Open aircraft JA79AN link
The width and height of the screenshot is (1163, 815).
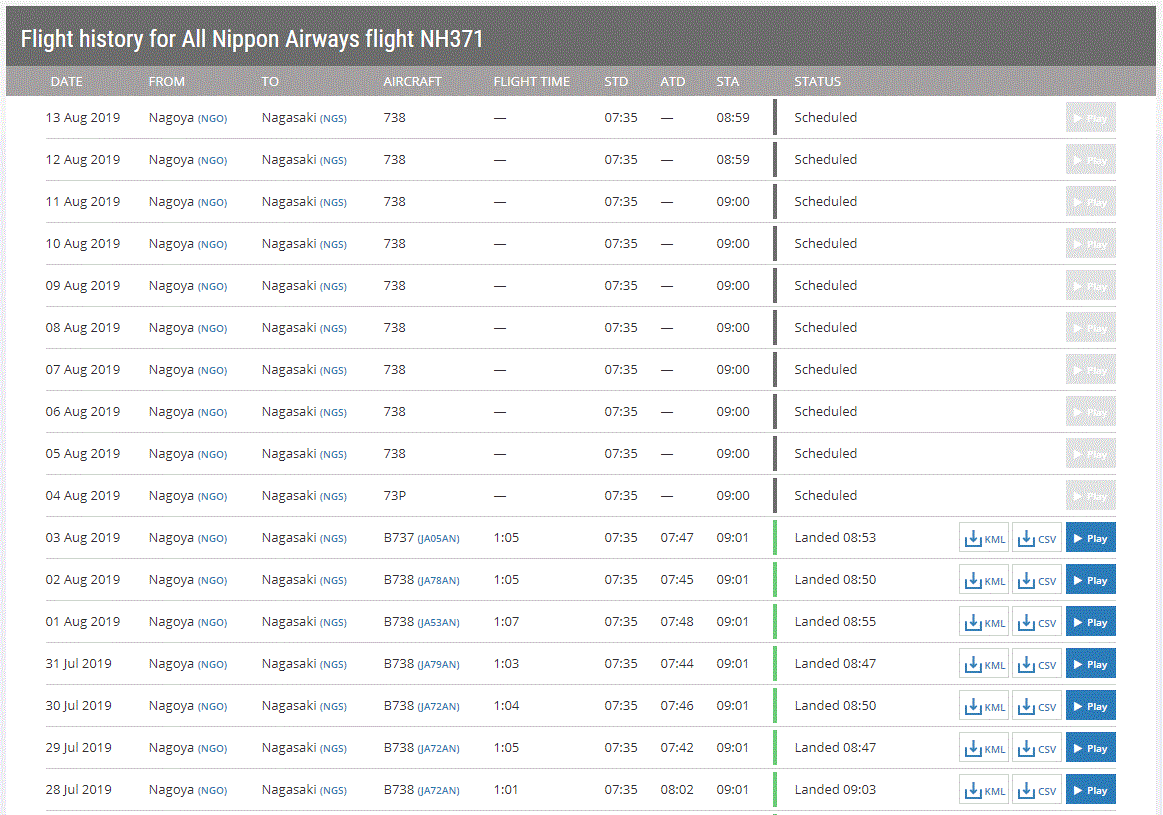(x=438, y=664)
